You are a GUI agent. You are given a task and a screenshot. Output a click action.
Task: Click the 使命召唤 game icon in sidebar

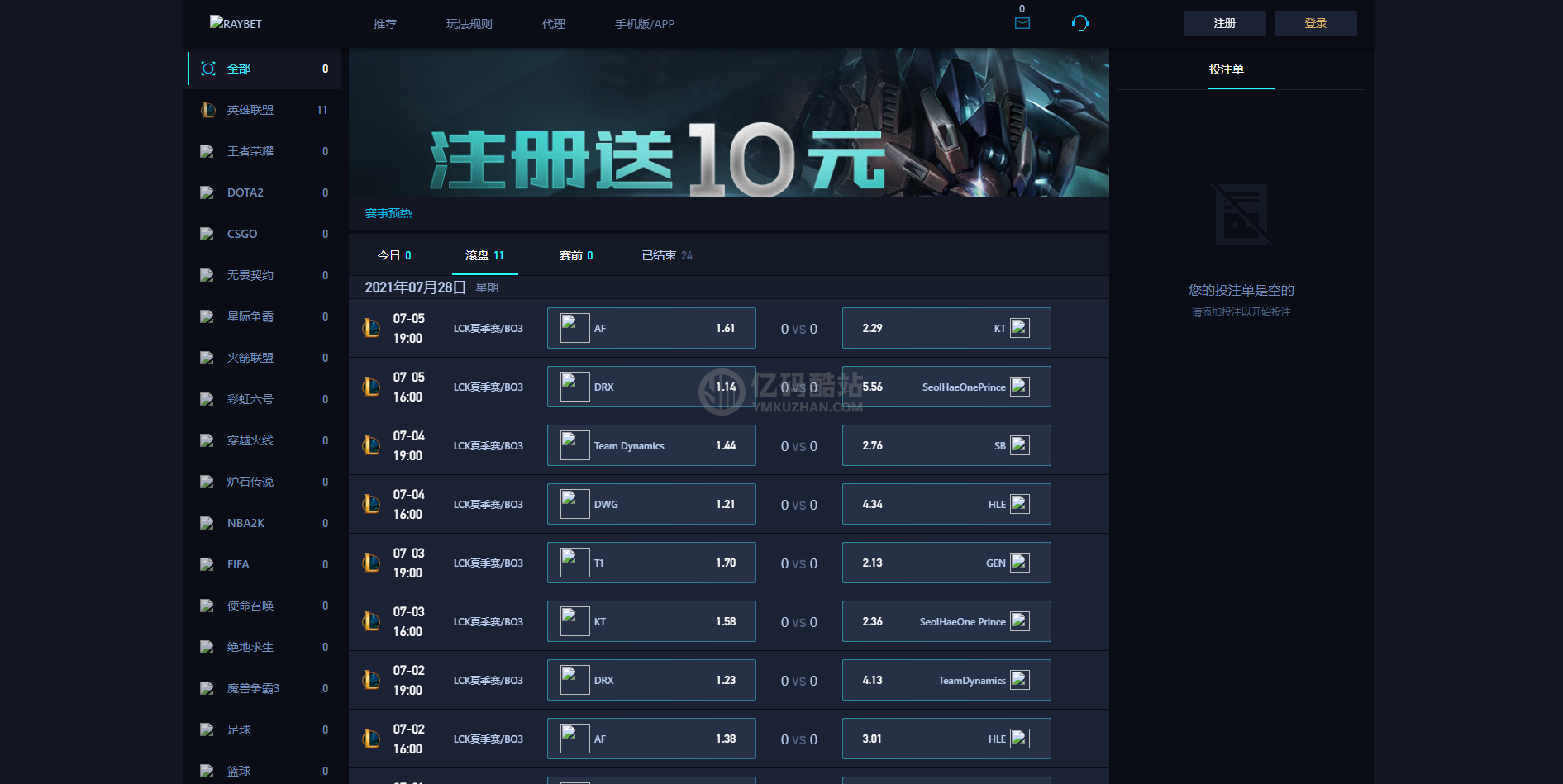point(207,606)
